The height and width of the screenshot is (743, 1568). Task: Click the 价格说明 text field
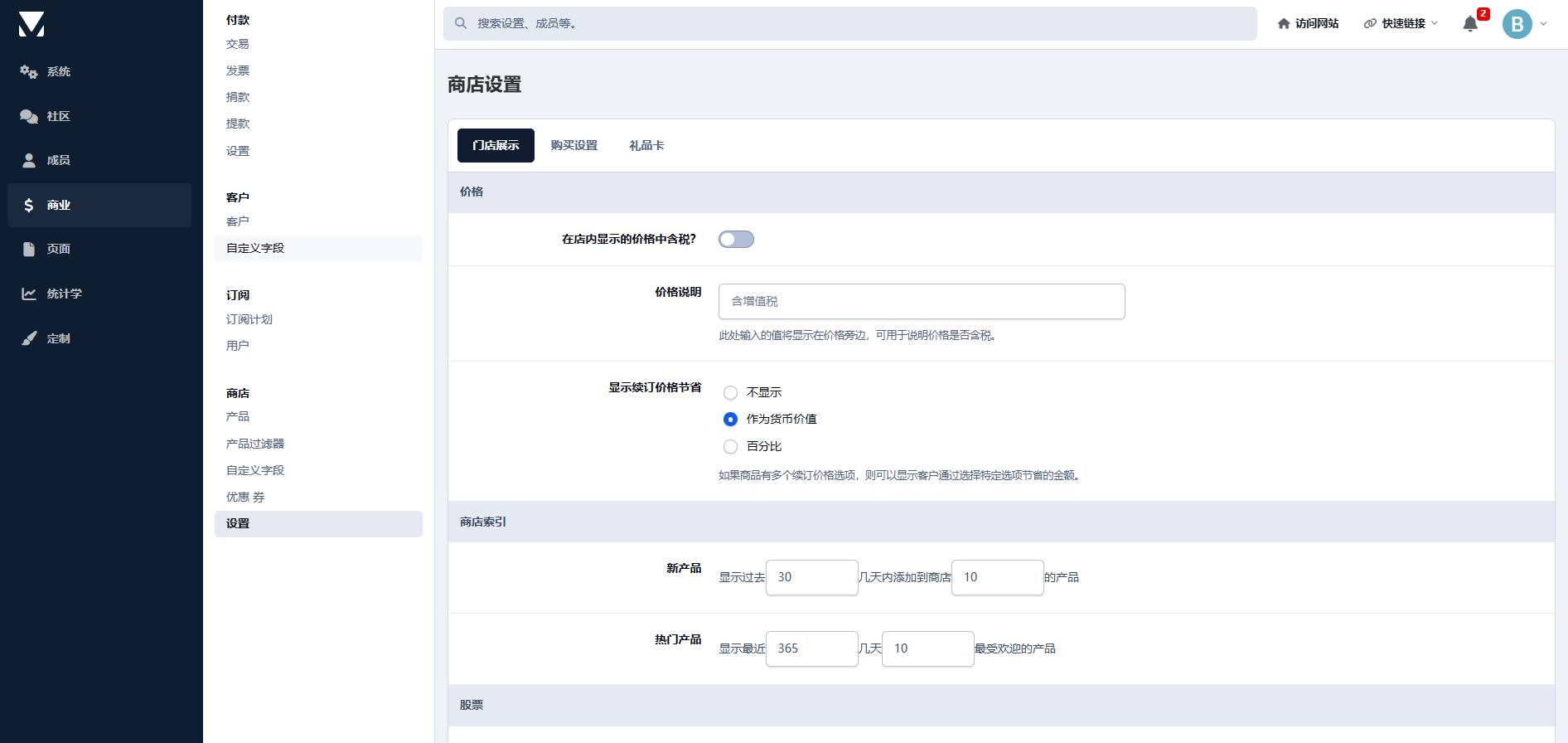(921, 302)
